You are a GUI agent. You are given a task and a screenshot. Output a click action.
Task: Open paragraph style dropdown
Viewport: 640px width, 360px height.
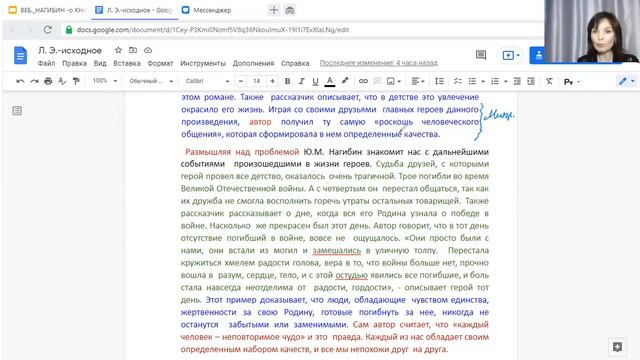click(151, 81)
